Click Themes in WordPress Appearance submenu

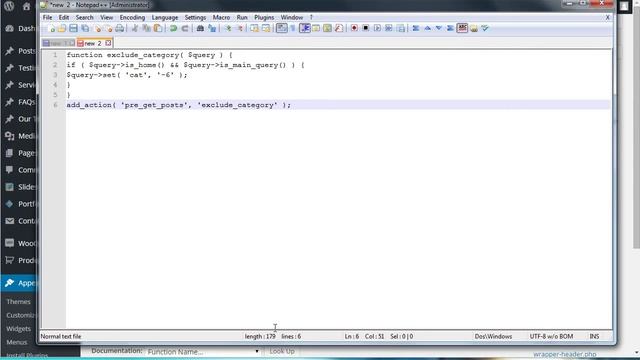(x=18, y=302)
